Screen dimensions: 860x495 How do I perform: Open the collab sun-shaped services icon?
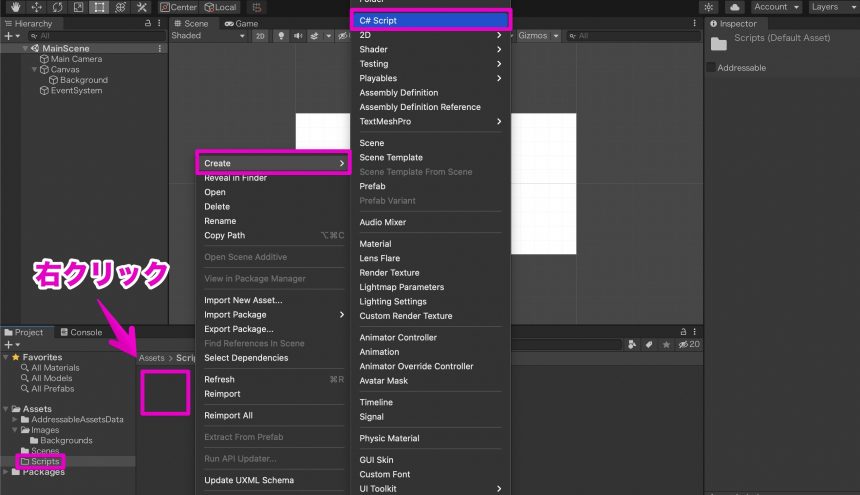709,7
